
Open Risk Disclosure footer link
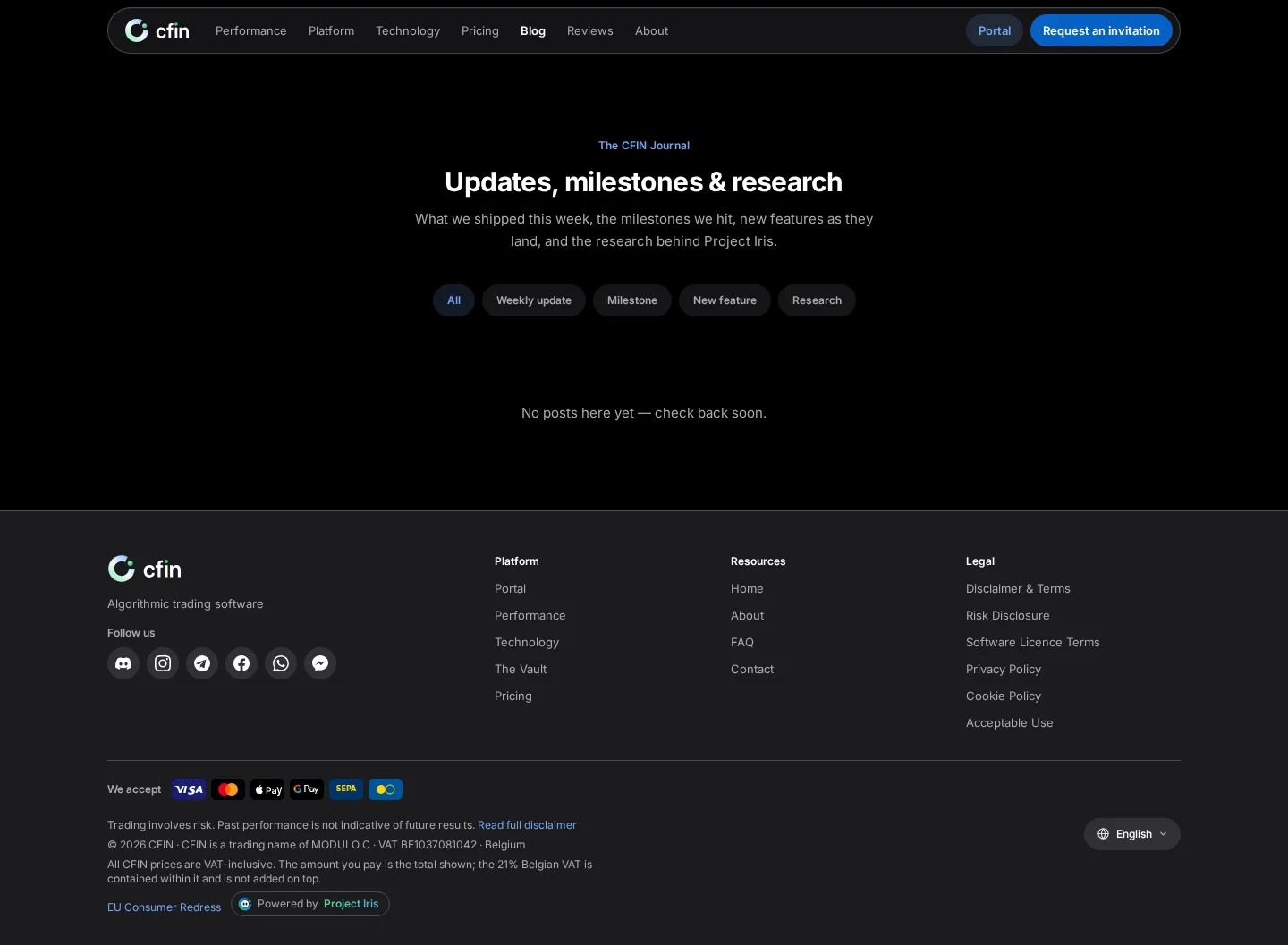coord(1008,615)
